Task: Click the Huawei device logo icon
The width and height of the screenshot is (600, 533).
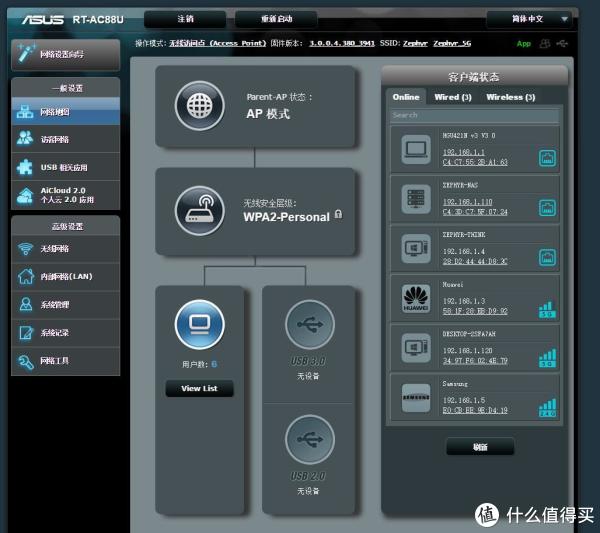Action: 416,298
